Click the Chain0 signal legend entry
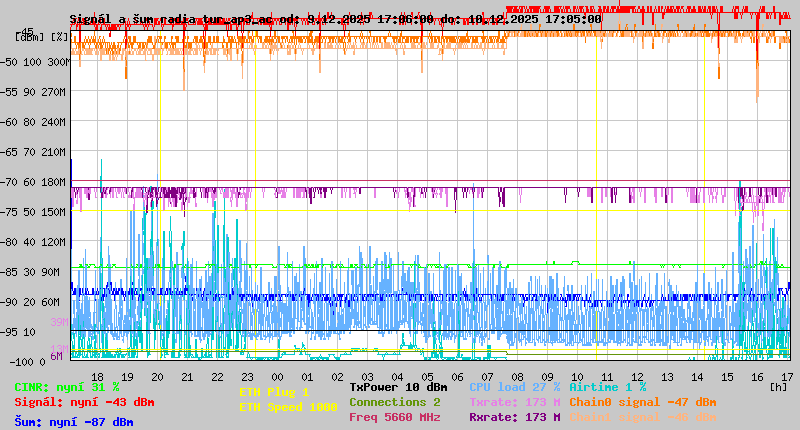The image size is (800, 430). [642, 402]
